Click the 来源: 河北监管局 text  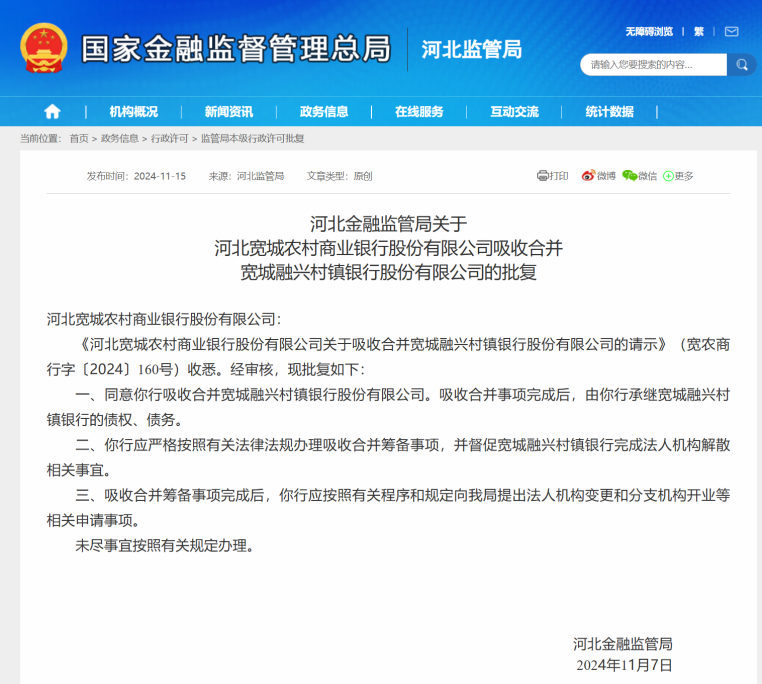click(x=246, y=176)
